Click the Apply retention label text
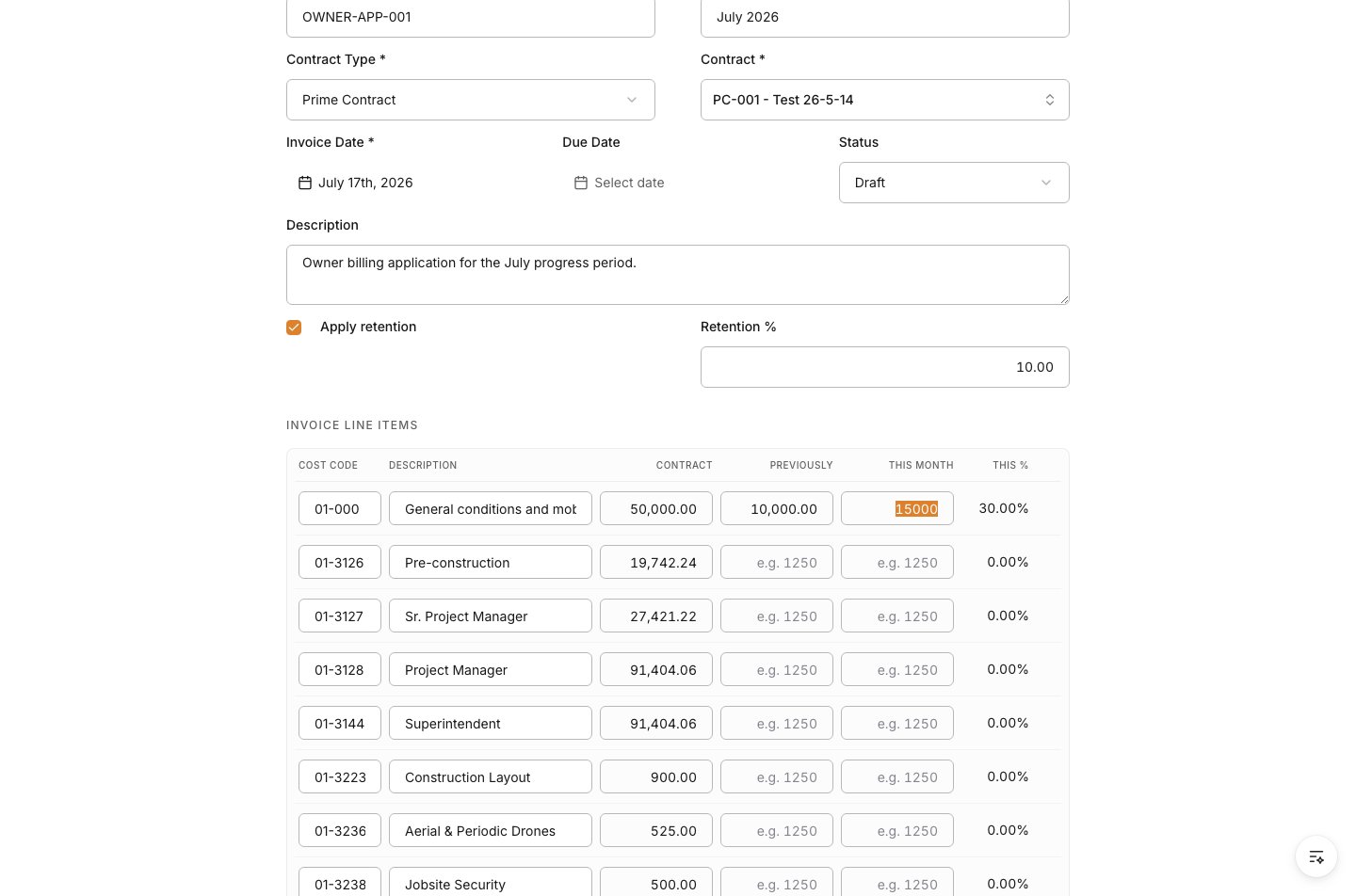The width and height of the screenshot is (1356, 896). tap(368, 327)
